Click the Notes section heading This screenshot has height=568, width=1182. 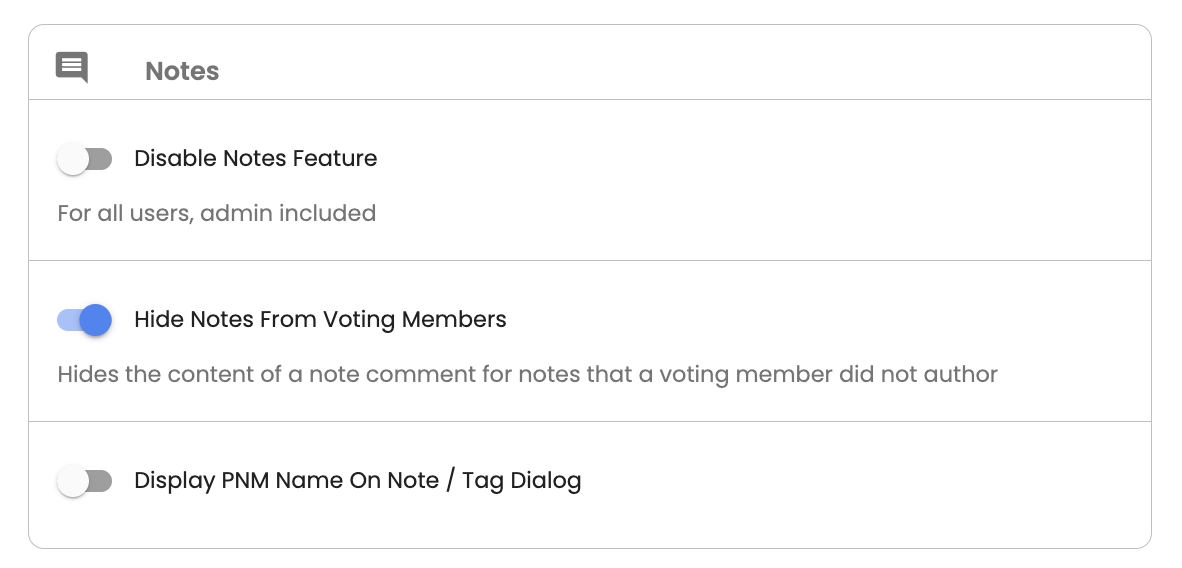point(182,71)
